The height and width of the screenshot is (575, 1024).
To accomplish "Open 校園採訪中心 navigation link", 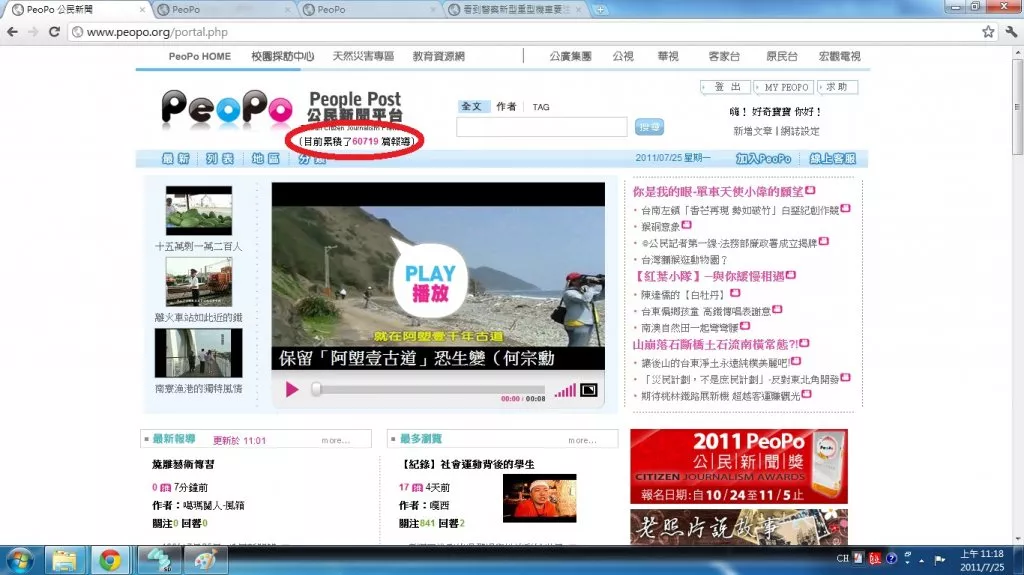I will [x=283, y=57].
